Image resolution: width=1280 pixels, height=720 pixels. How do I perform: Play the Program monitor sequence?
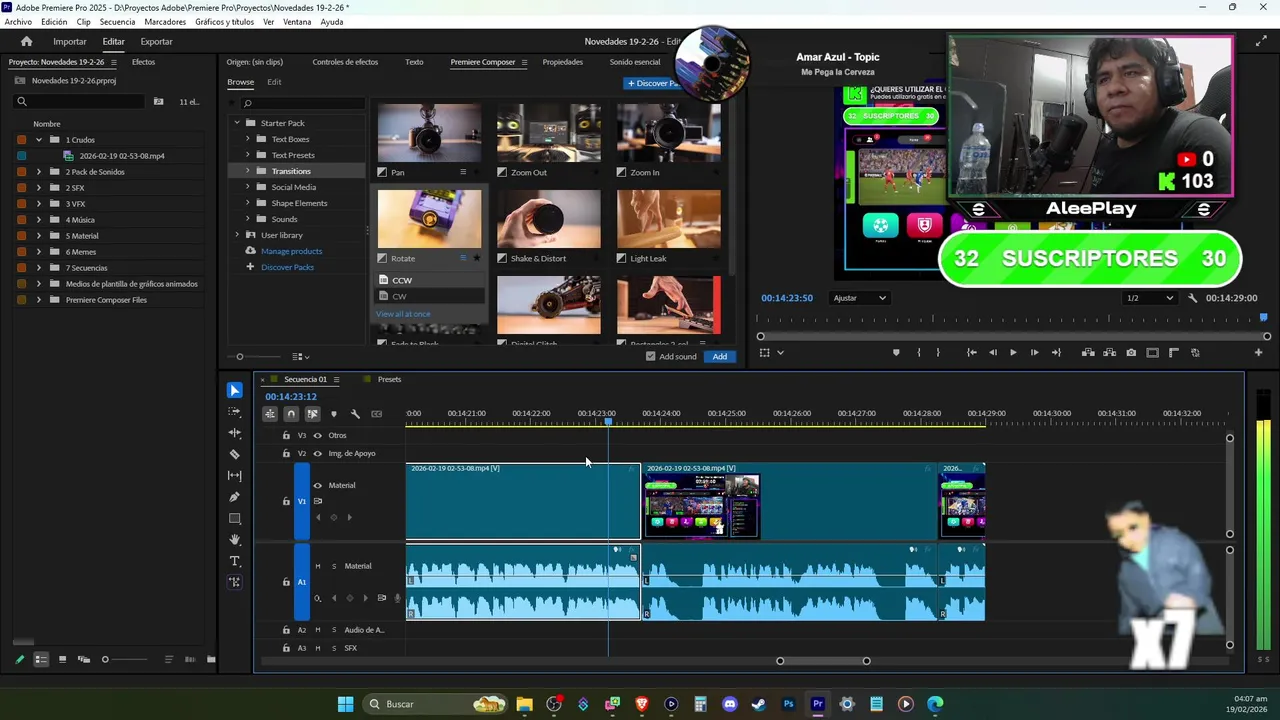pyautogui.click(x=1013, y=352)
